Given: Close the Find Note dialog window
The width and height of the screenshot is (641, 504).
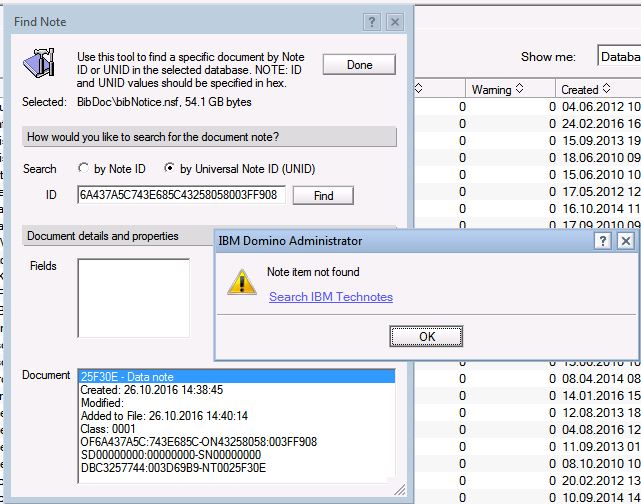Looking at the screenshot, I should (395, 21).
